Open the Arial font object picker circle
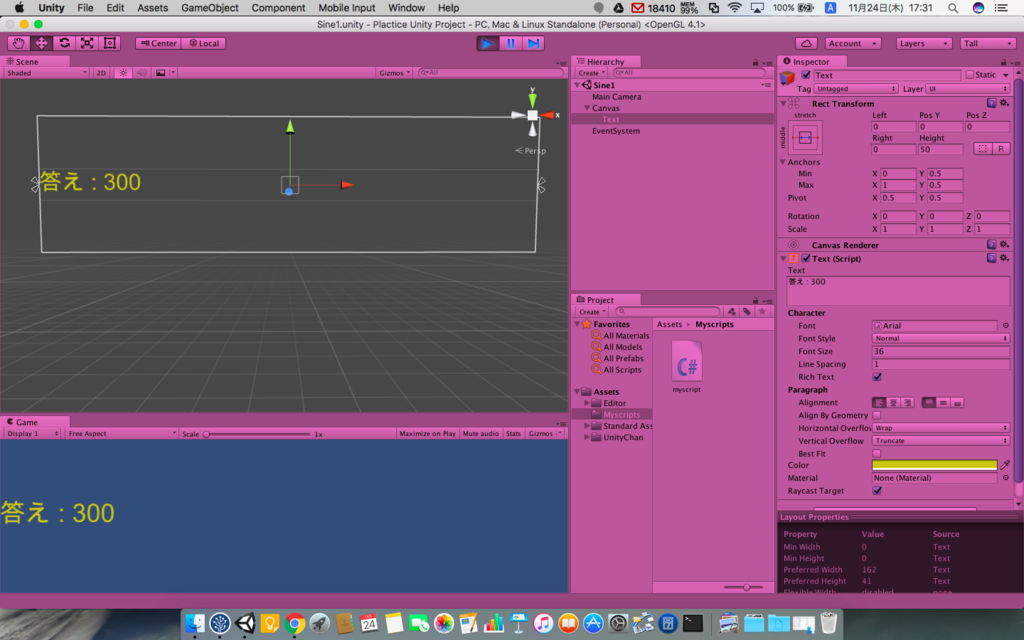This screenshot has width=1024, height=640. click(x=1006, y=325)
